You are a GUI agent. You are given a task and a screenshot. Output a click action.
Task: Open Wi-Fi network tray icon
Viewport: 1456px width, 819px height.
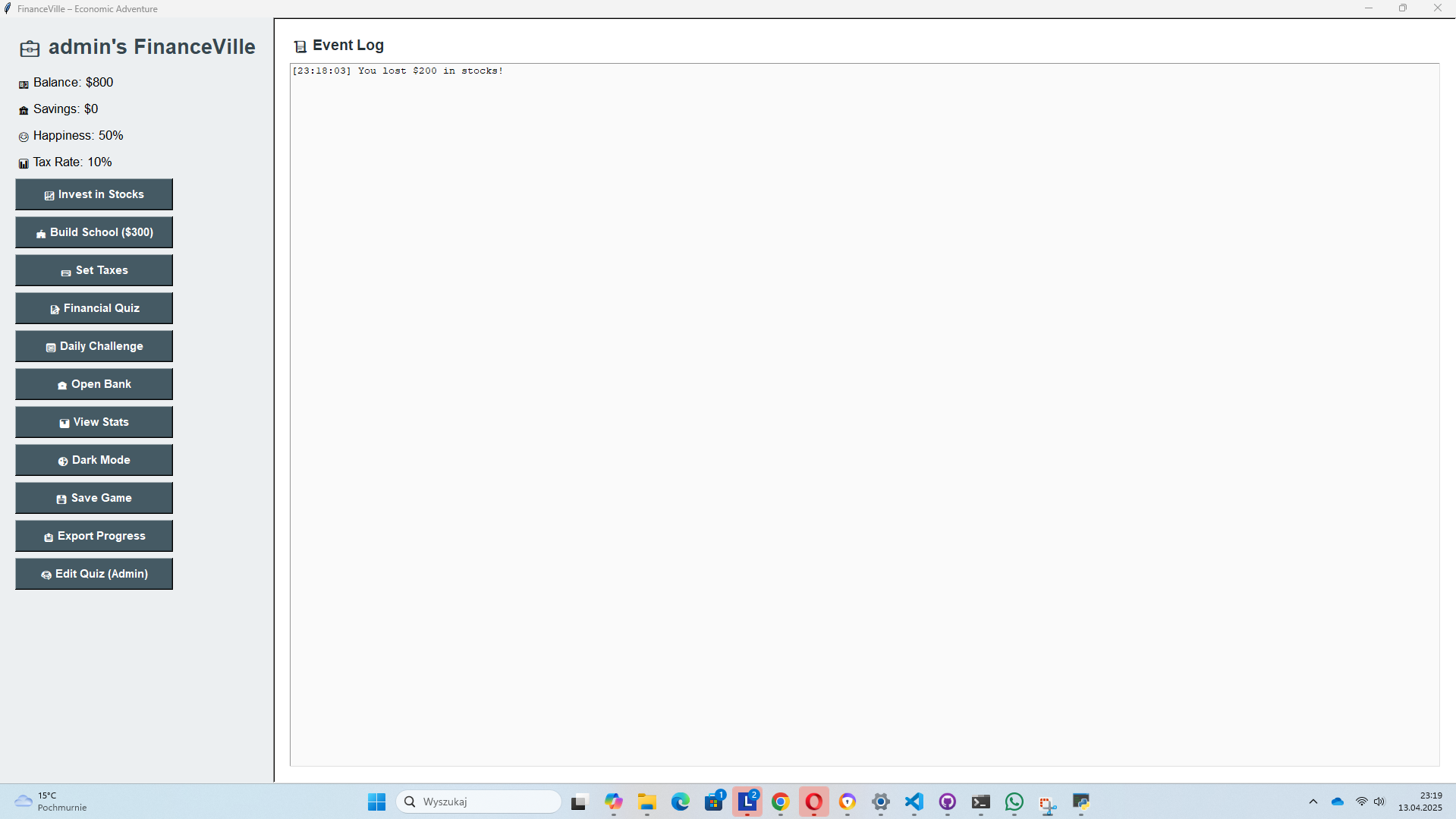pyautogui.click(x=1361, y=802)
